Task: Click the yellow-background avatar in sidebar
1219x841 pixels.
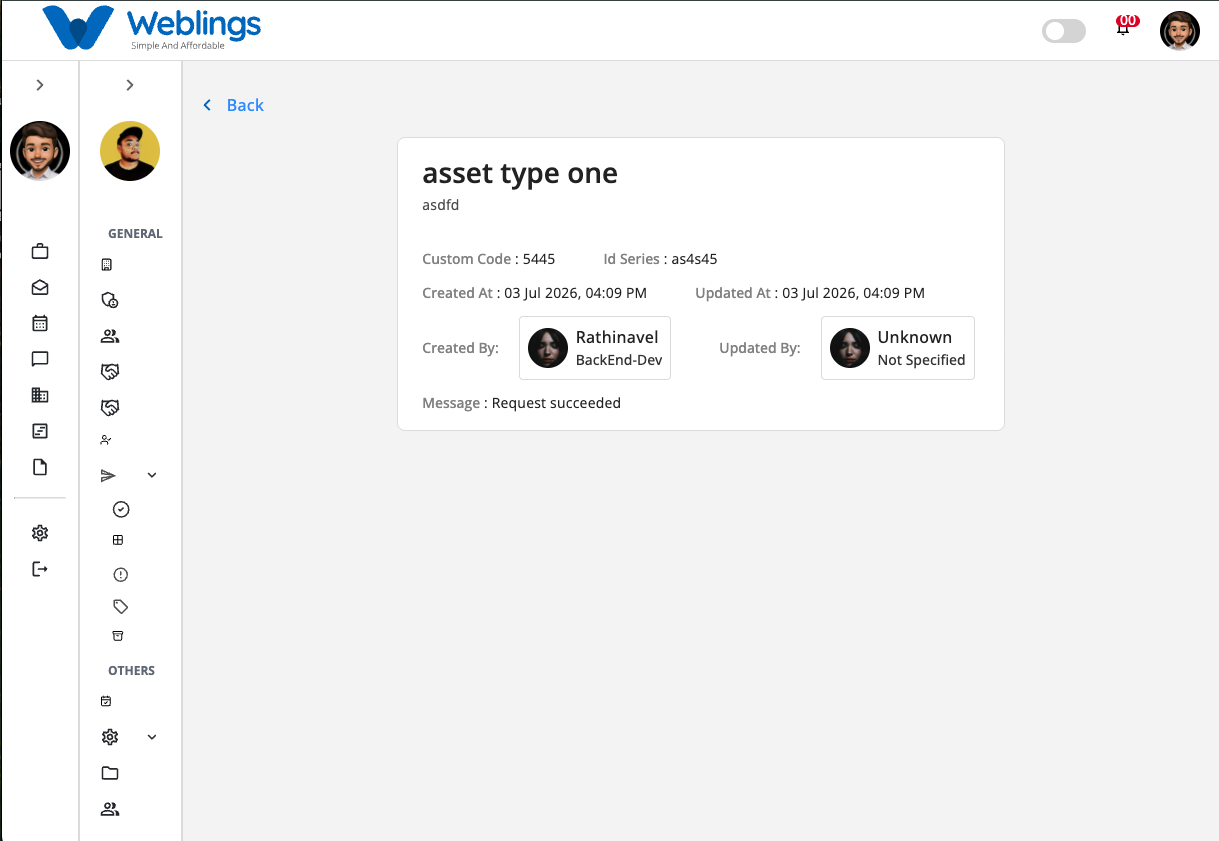Action: click(x=130, y=151)
